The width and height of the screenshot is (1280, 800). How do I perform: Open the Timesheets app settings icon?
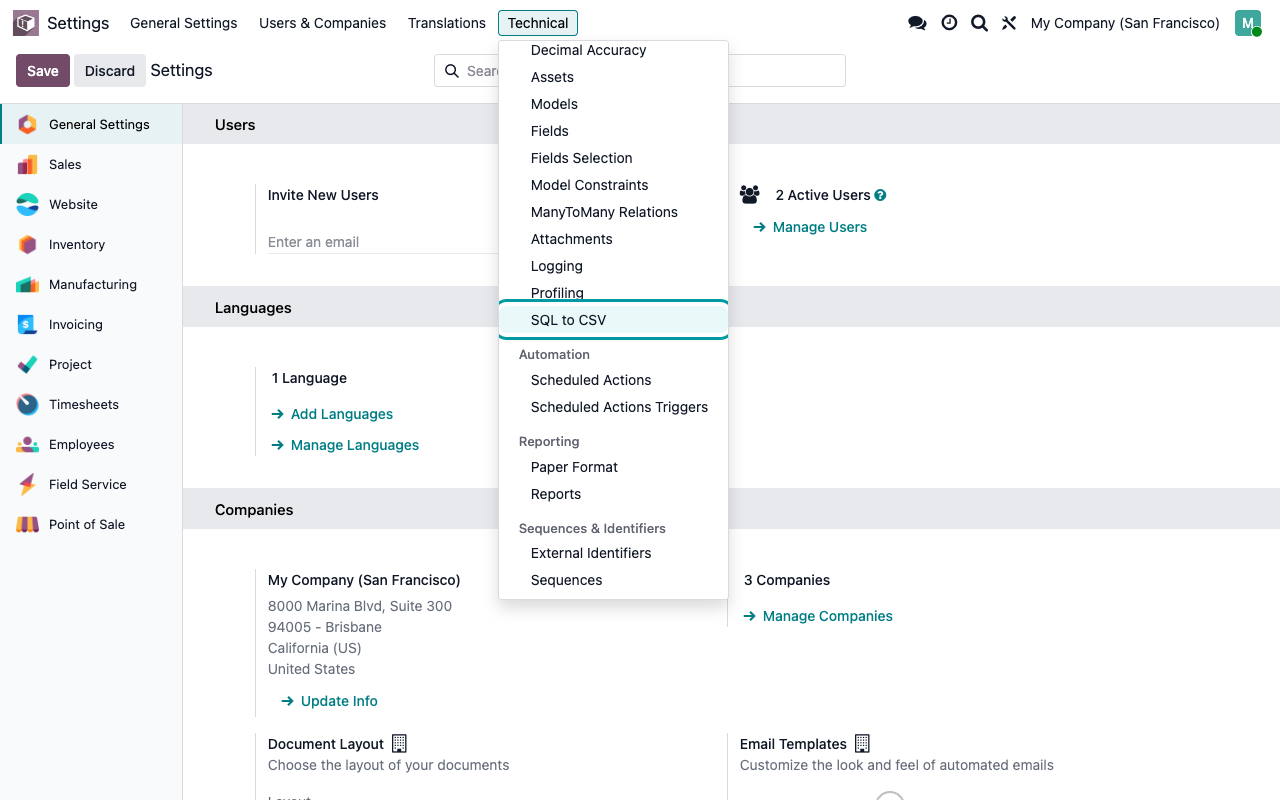click(28, 404)
